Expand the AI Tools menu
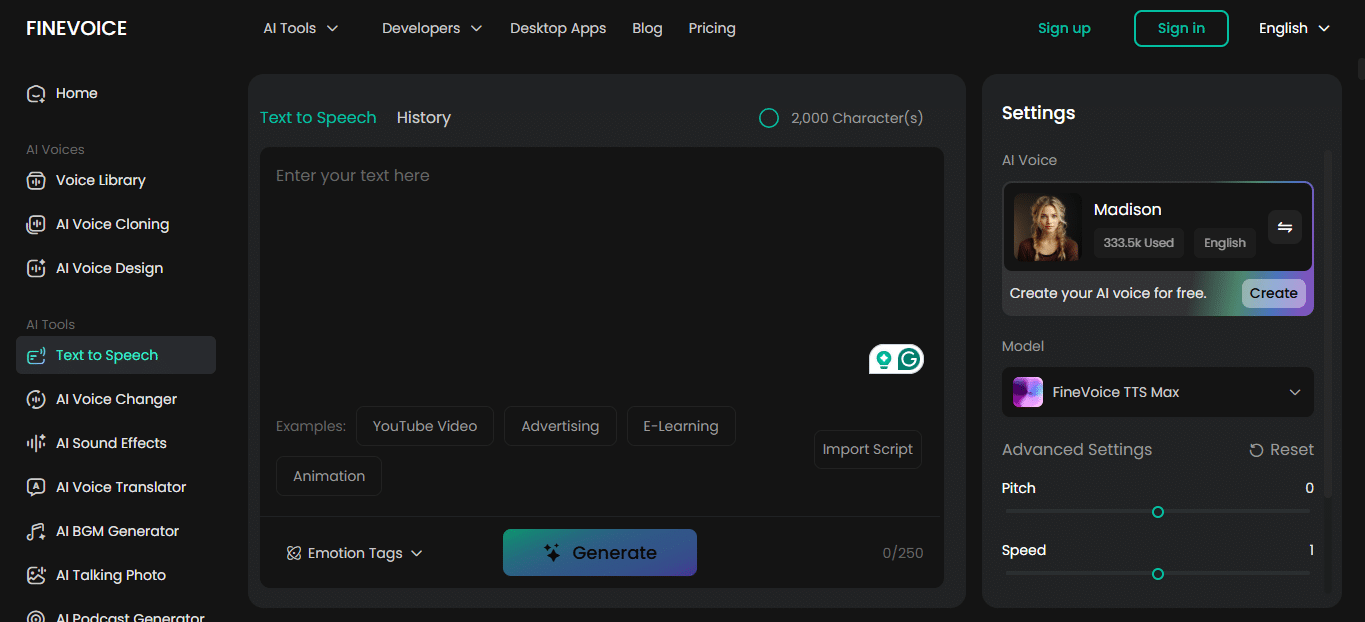This screenshot has width=1365, height=622. pyautogui.click(x=300, y=28)
